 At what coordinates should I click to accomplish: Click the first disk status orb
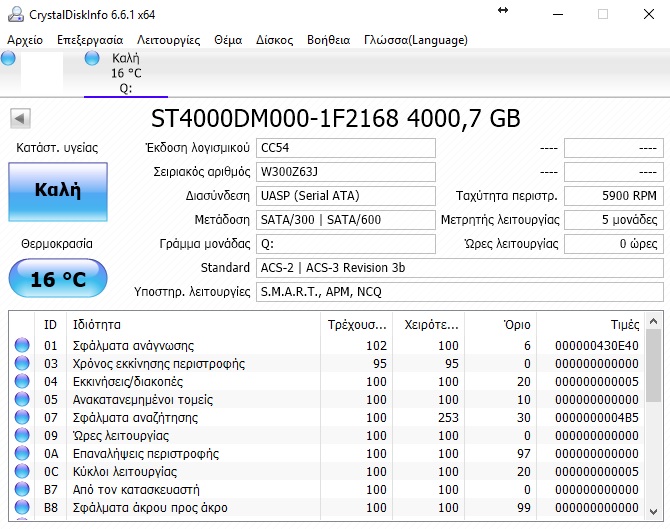click(x=8, y=58)
